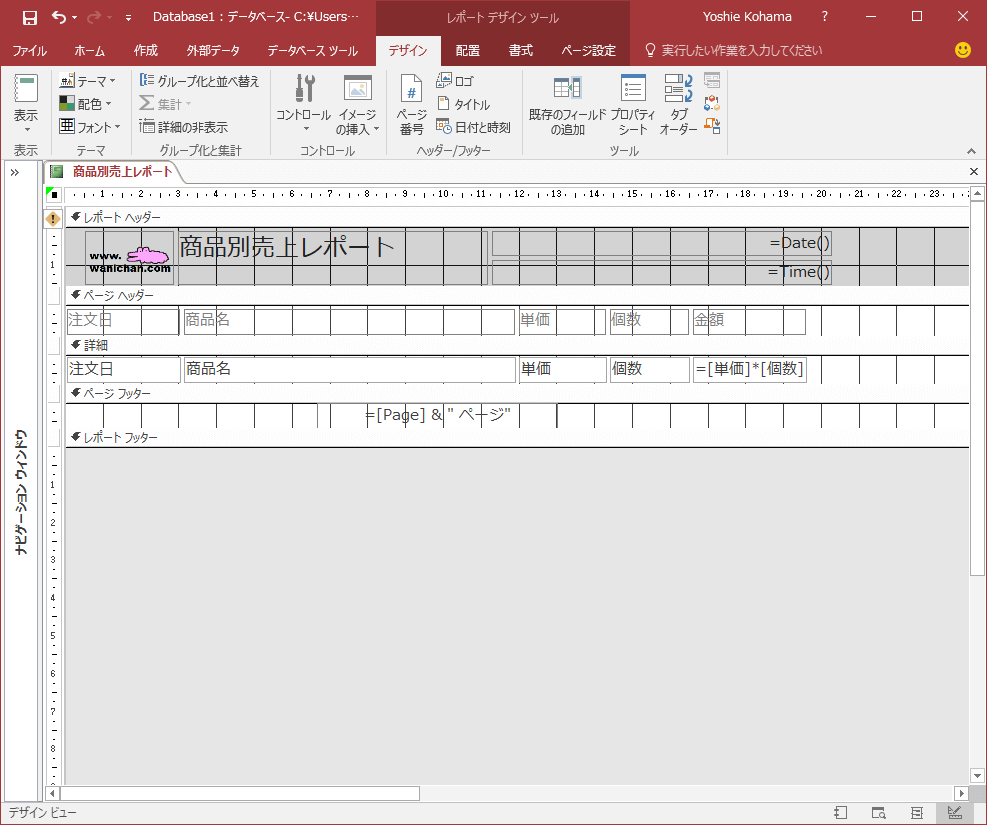Click the Undo arrow icon
This screenshot has width=987, height=825.
(x=59, y=17)
